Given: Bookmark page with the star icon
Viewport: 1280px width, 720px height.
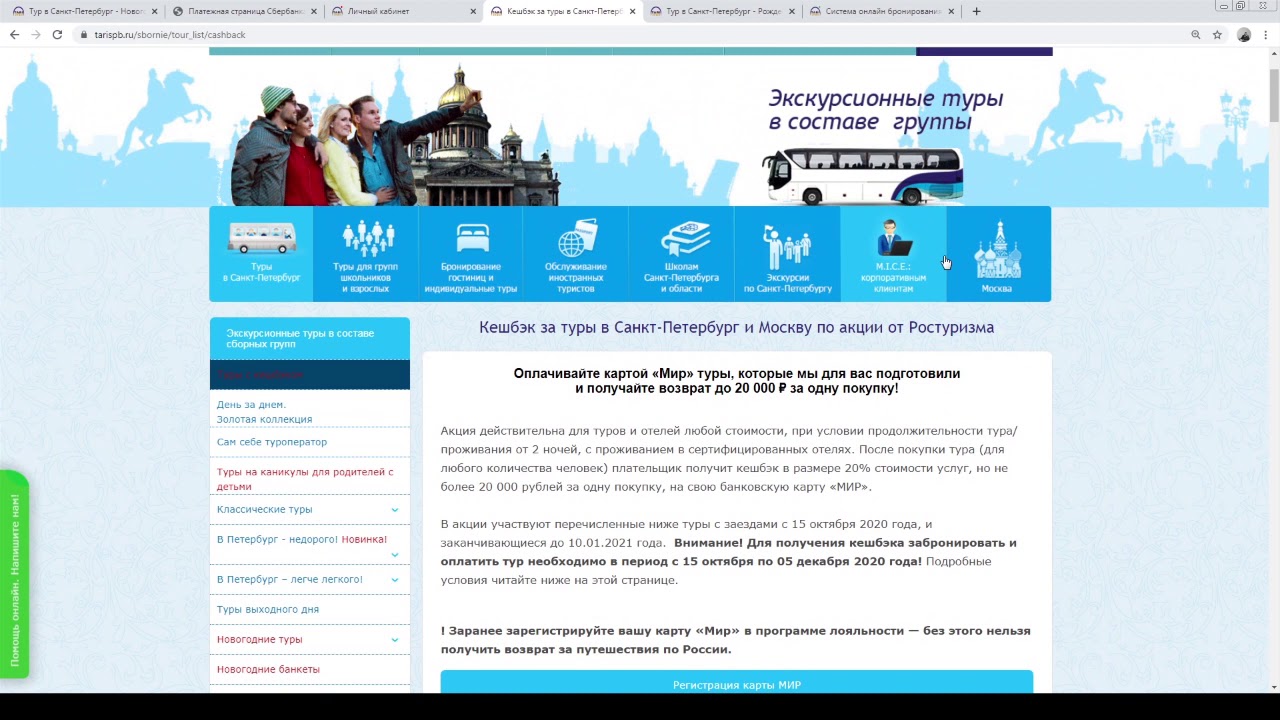Looking at the screenshot, I should [1217, 34].
